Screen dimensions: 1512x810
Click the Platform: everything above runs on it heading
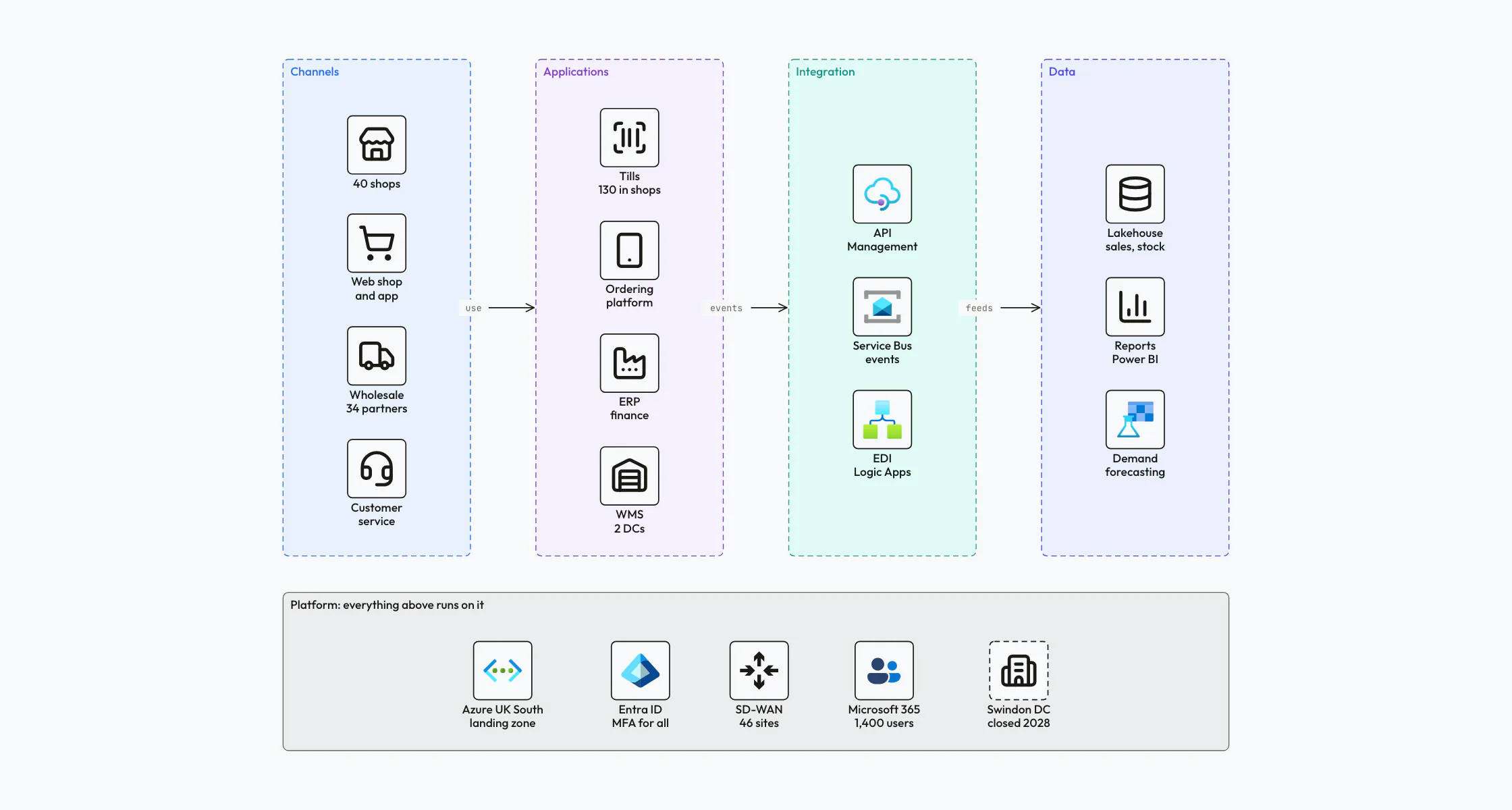[387, 605]
